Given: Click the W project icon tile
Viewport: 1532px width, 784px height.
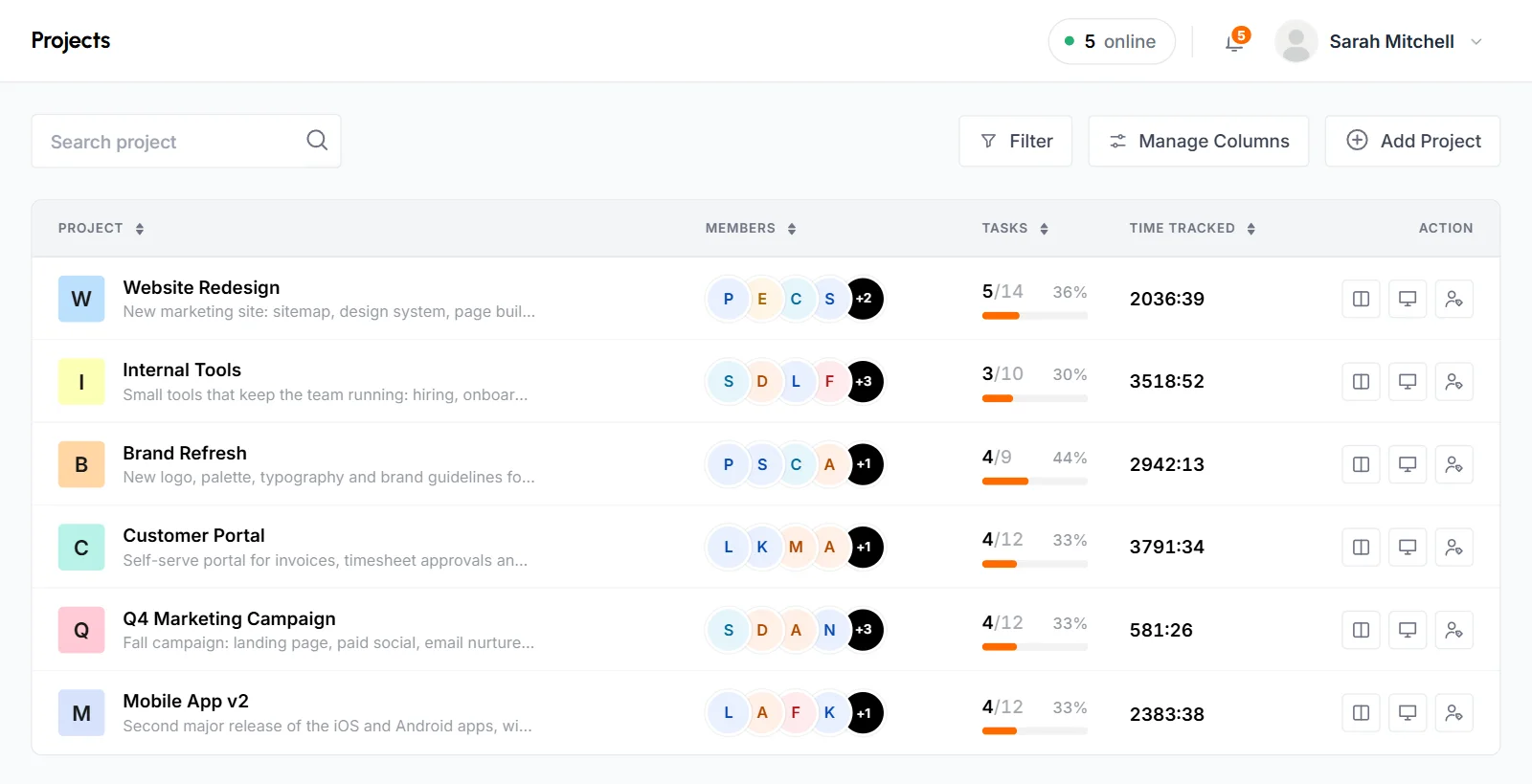Looking at the screenshot, I should coord(81,299).
